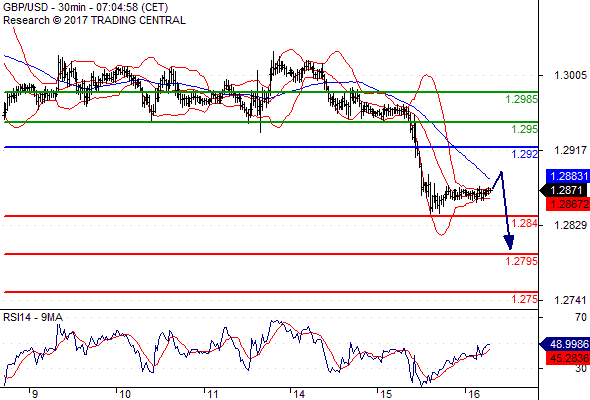Viewport: 590px width, 400px height.
Task: Click the red 45.2836 RSI value tag
Action: point(568,358)
